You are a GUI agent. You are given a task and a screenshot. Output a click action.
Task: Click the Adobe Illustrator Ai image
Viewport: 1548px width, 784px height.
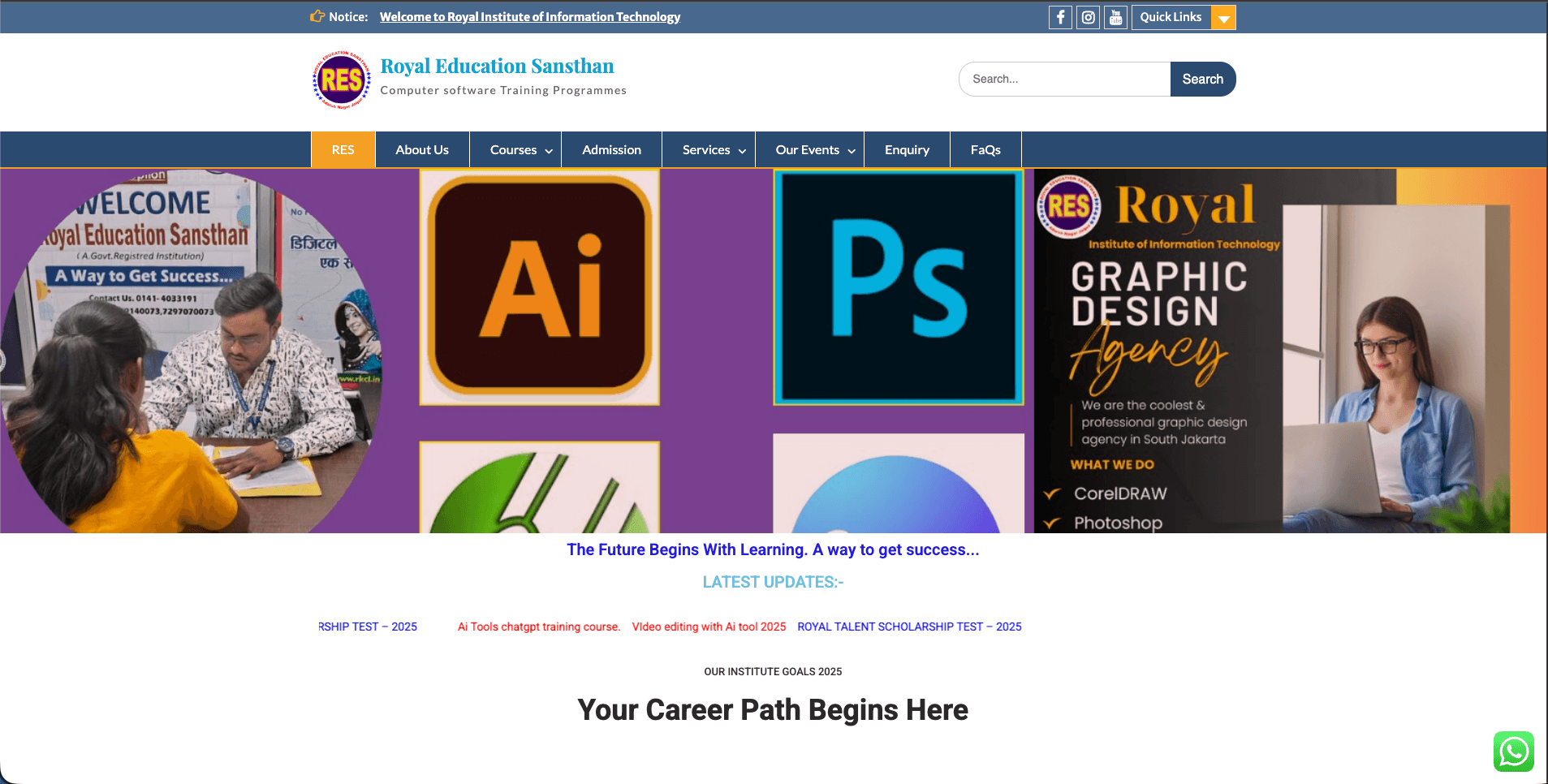(539, 287)
